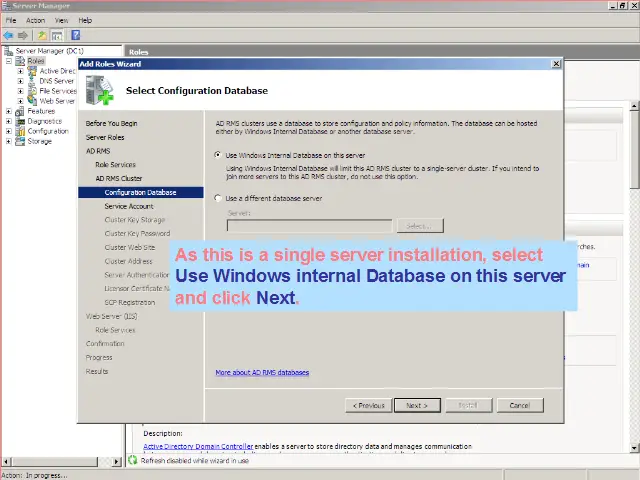Select Use Windows Internal Database radio button
The image size is (640, 480).
(x=218, y=155)
